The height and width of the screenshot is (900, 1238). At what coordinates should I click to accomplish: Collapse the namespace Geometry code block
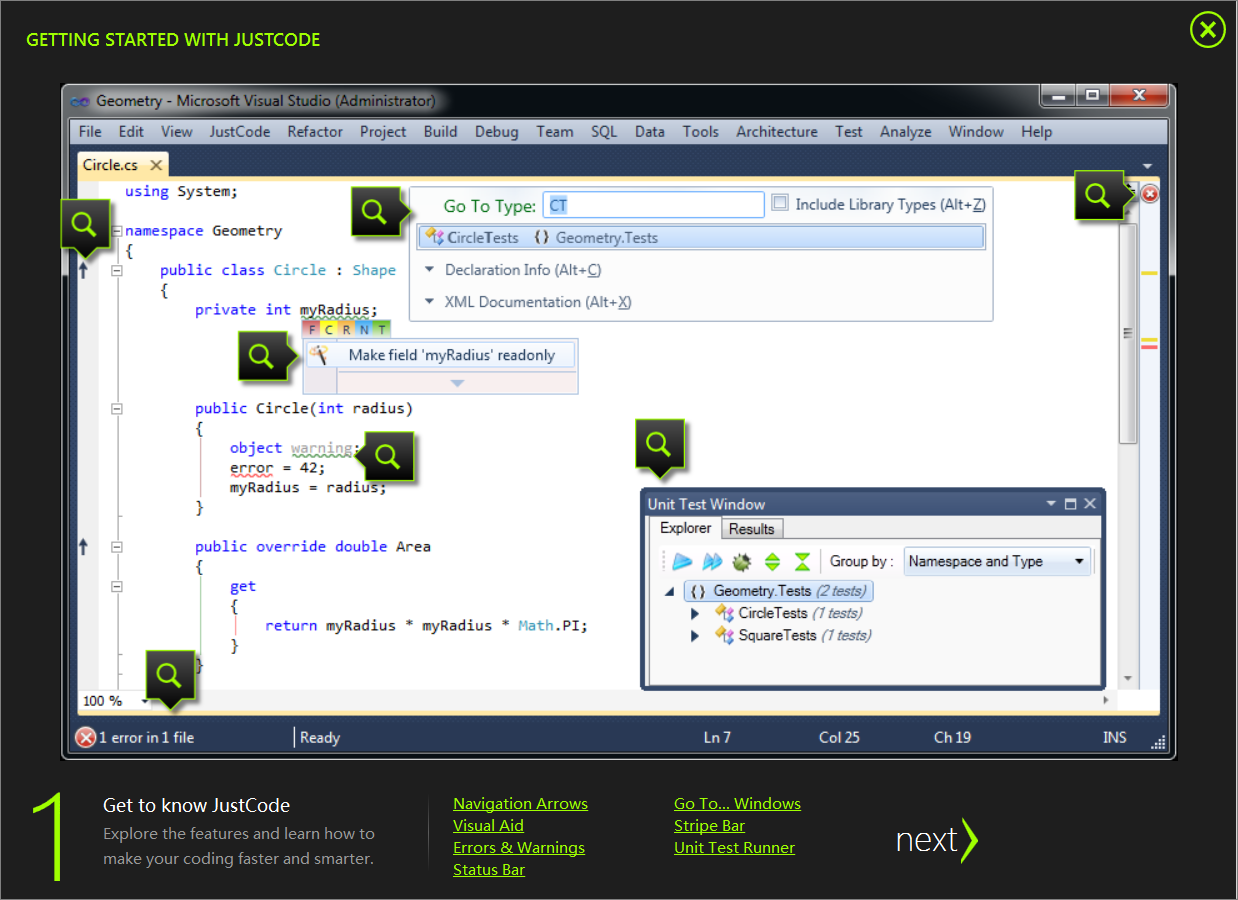pyautogui.click(x=117, y=231)
